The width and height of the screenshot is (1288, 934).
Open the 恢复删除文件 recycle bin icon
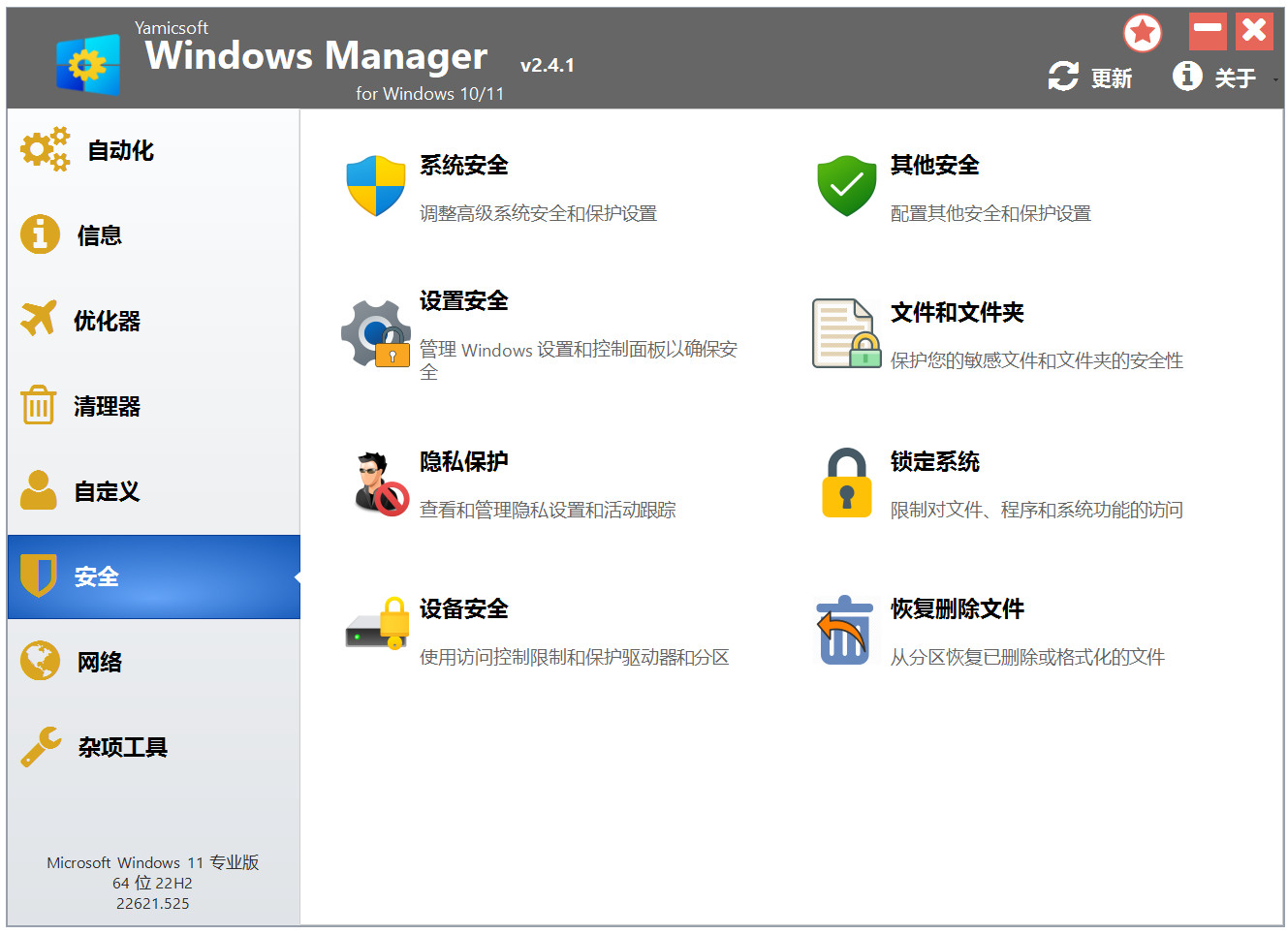(x=843, y=630)
